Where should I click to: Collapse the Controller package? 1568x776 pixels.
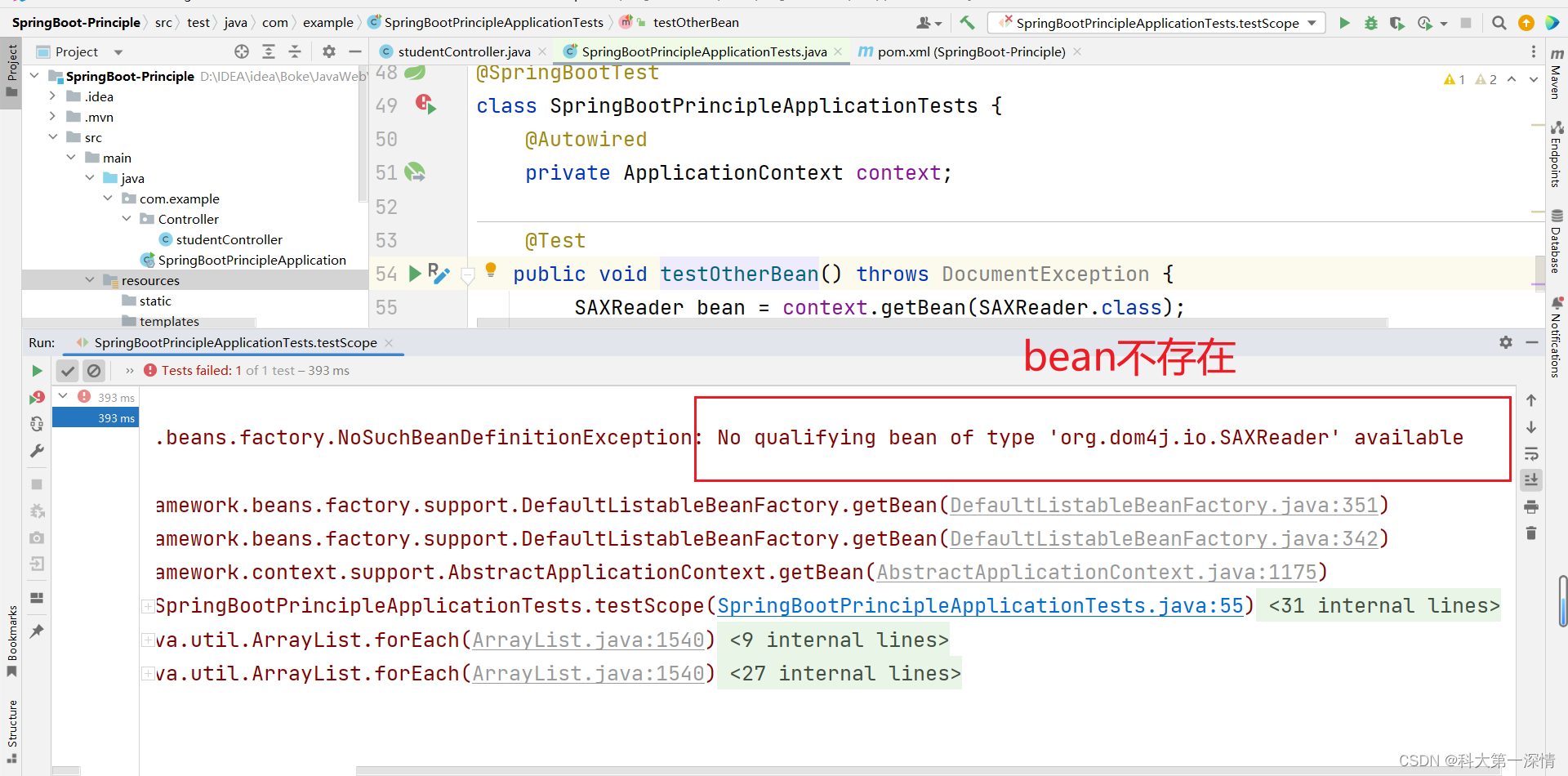point(127,219)
